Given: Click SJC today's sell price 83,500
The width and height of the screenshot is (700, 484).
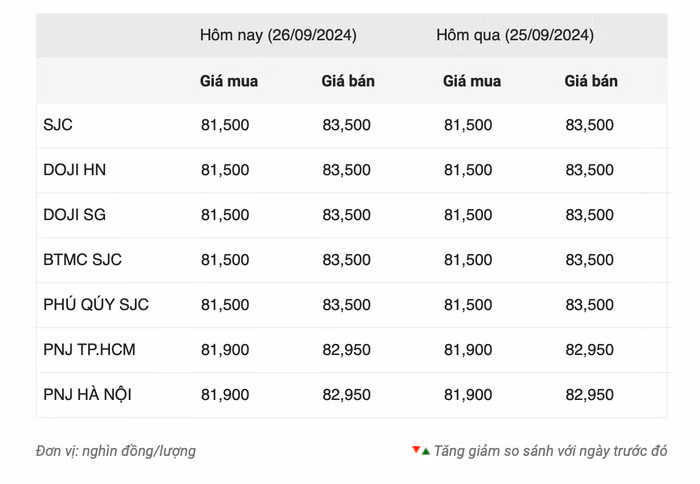Looking at the screenshot, I should [x=346, y=125].
